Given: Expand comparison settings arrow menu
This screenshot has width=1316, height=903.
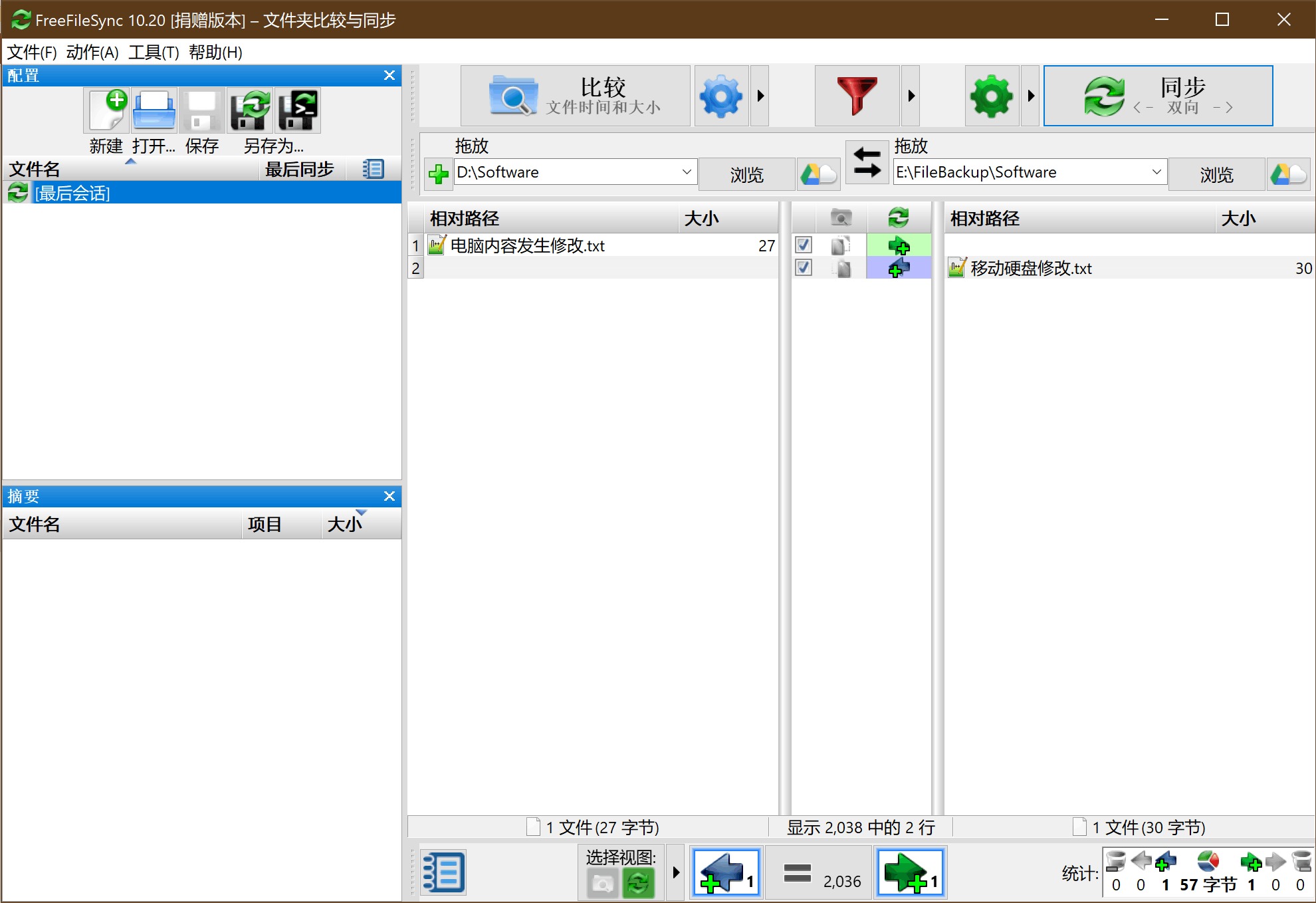Looking at the screenshot, I should pos(760,96).
